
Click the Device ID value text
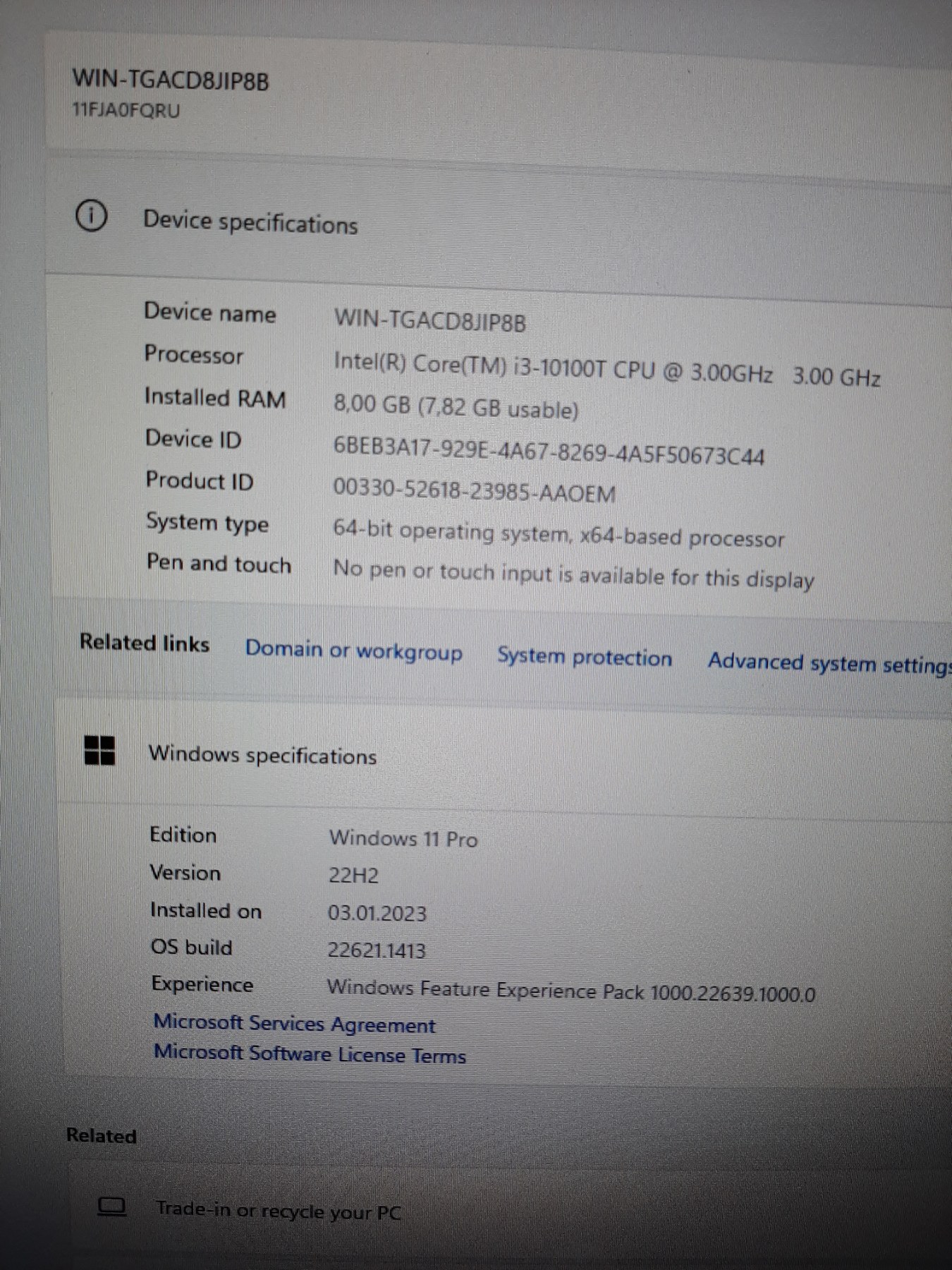549,452
